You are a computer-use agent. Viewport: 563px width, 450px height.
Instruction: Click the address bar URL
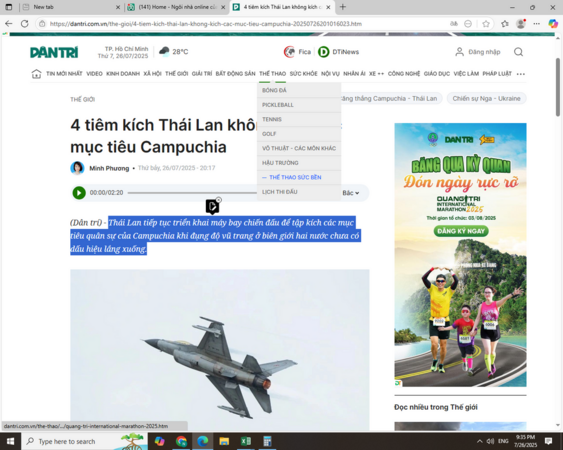coord(206,24)
